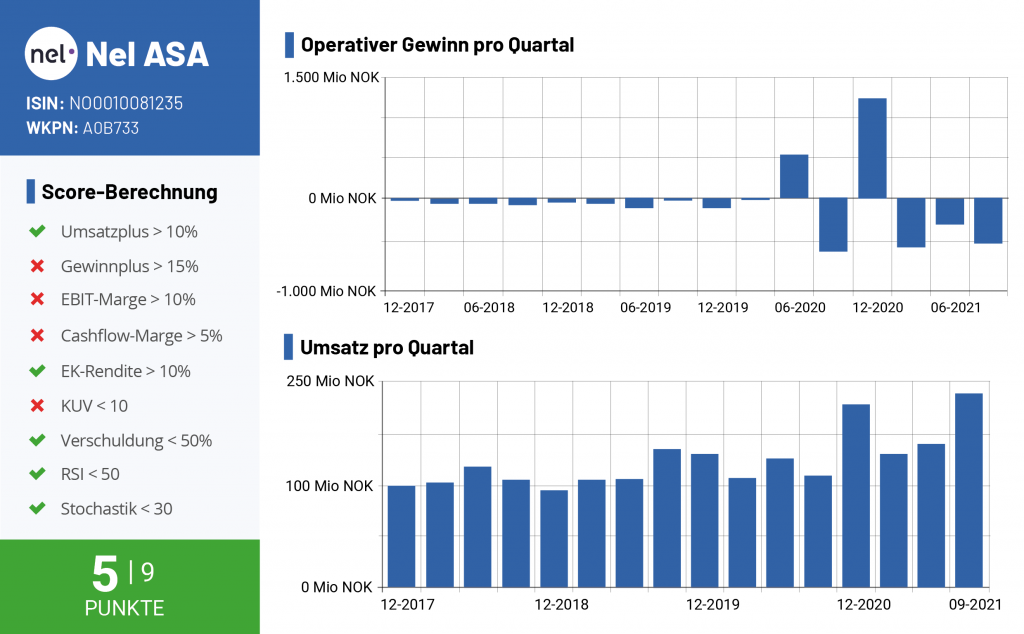Select the 'EBIT-Marge > 10%' criterion text
The height and width of the screenshot is (634, 1024).
128,300
